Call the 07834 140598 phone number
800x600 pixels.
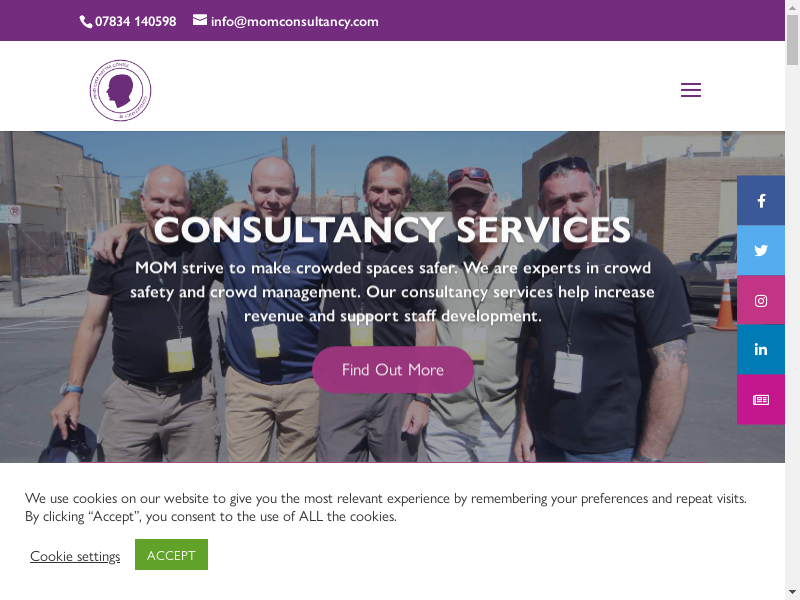[136, 21]
